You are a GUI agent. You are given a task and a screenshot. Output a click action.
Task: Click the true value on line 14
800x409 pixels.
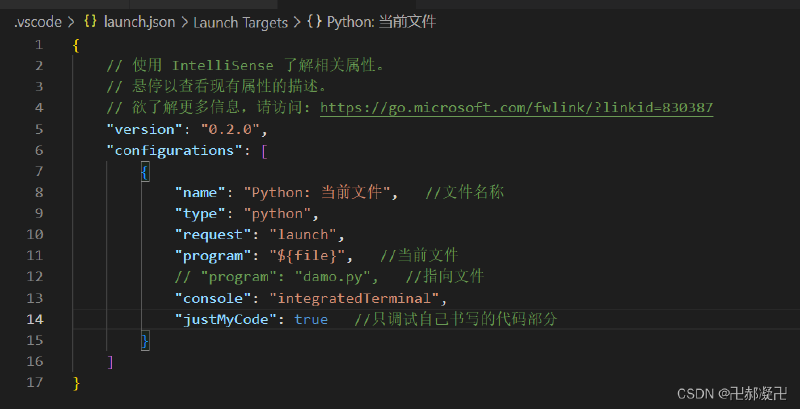click(x=311, y=319)
